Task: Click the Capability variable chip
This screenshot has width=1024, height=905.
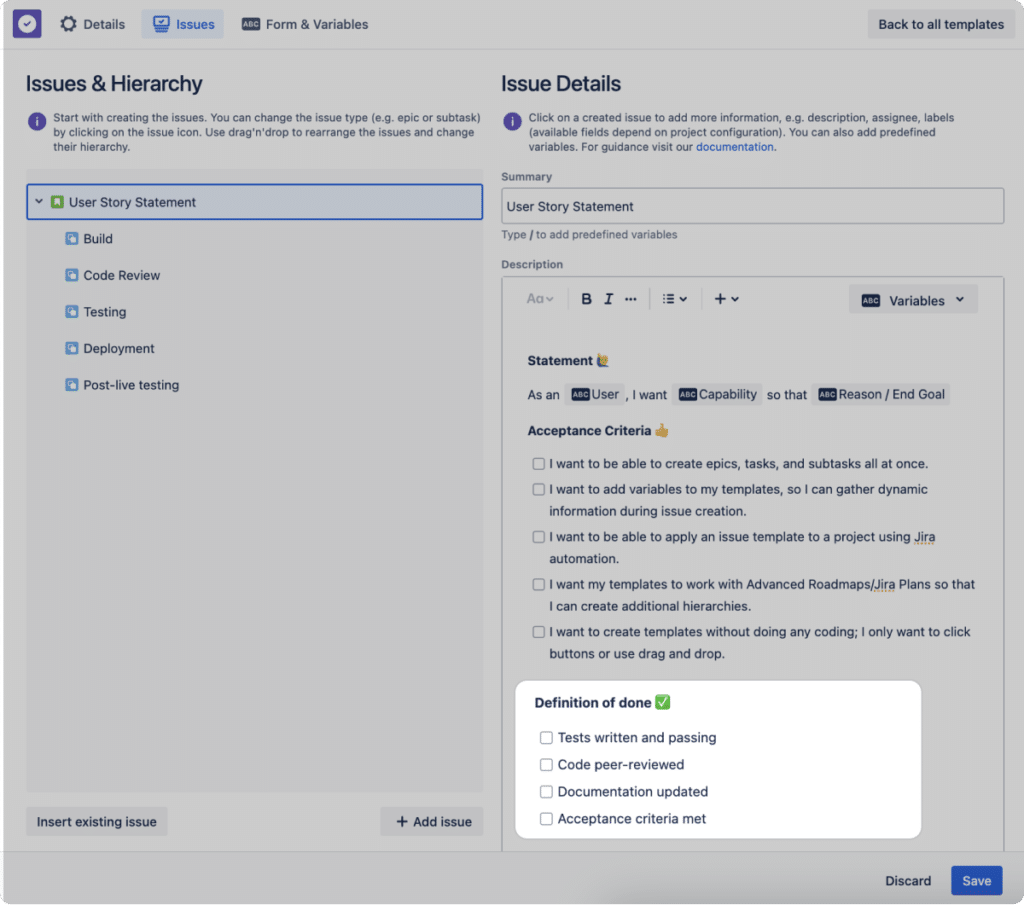Action: coord(717,394)
